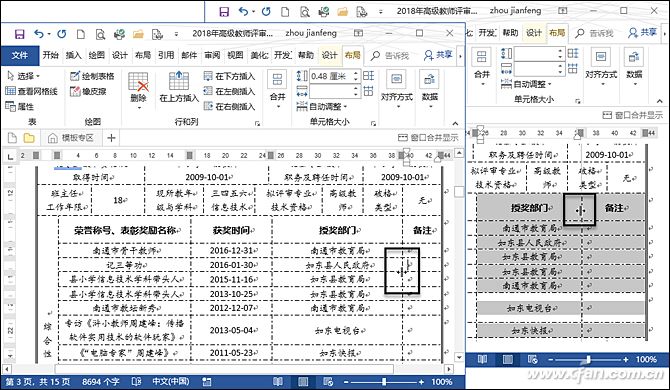670x390 pixels.
Task: Save document in back Word window
Action: [x=224, y=12]
